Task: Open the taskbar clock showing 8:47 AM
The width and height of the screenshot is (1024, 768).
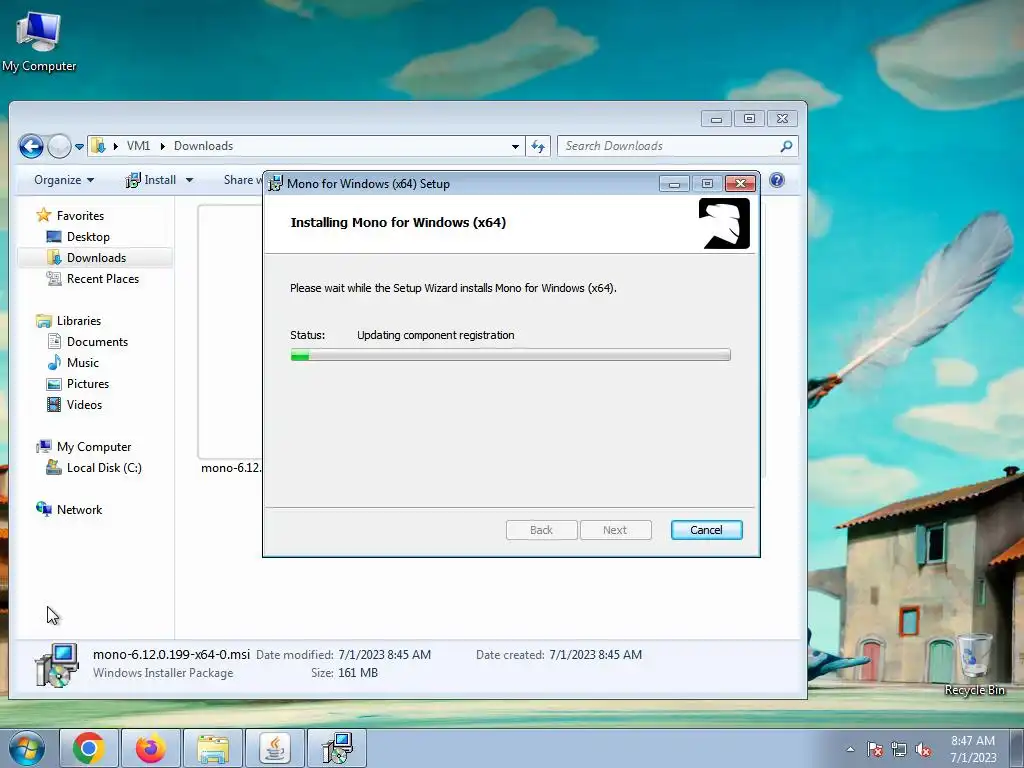Action: point(973,749)
